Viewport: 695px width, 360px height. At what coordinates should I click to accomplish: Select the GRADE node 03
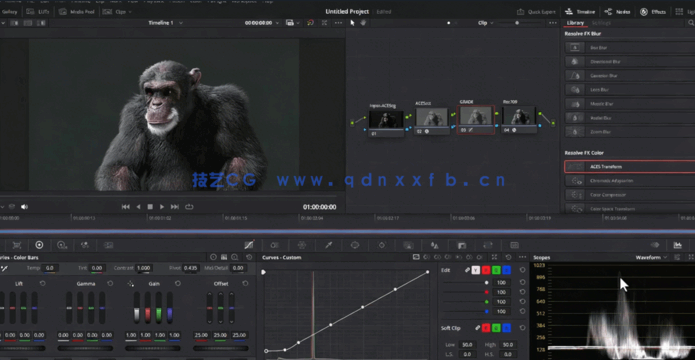click(476, 119)
